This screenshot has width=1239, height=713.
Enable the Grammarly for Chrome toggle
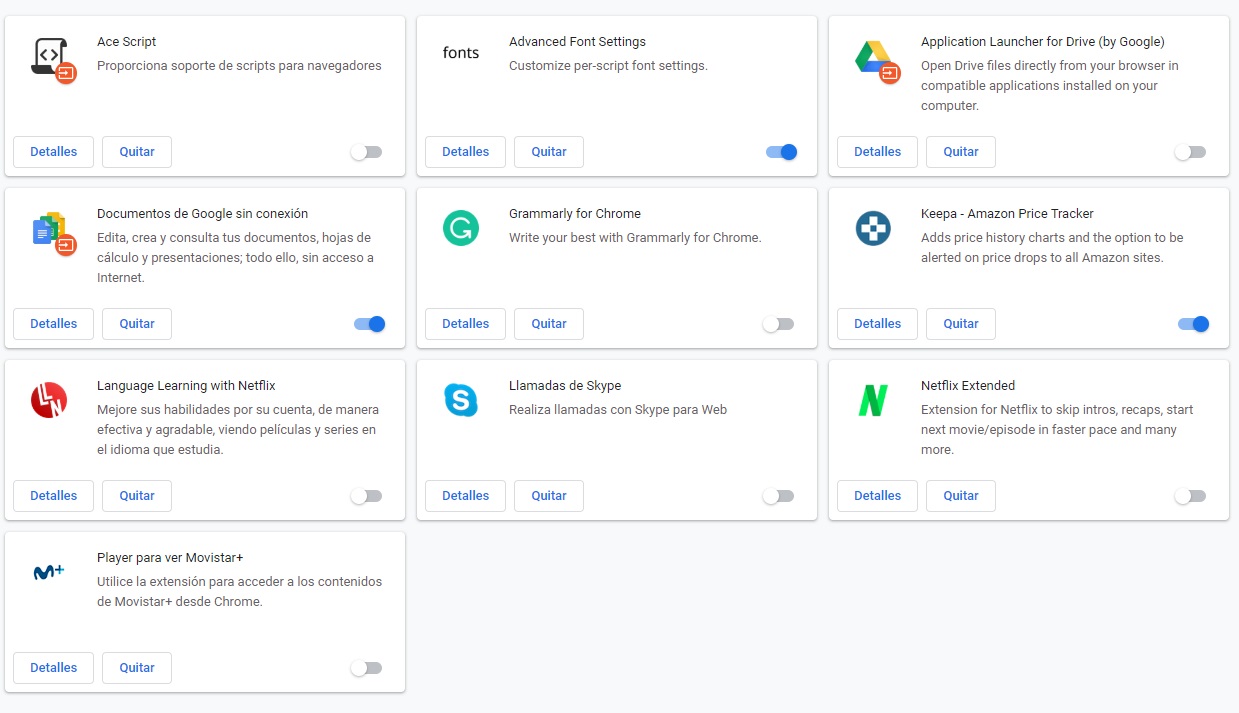(778, 324)
